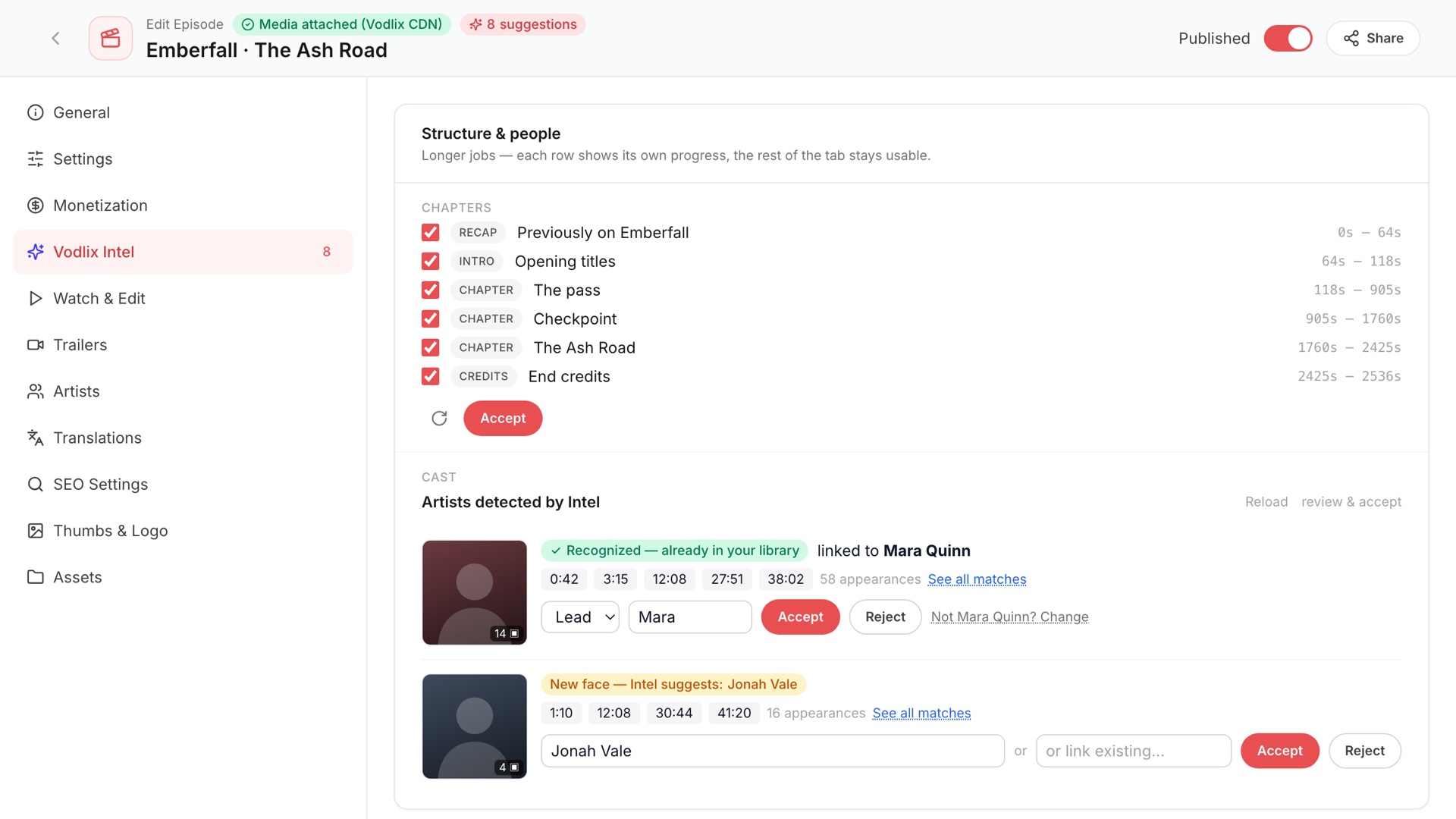Reject the Mara Quinn artist match

point(885,617)
